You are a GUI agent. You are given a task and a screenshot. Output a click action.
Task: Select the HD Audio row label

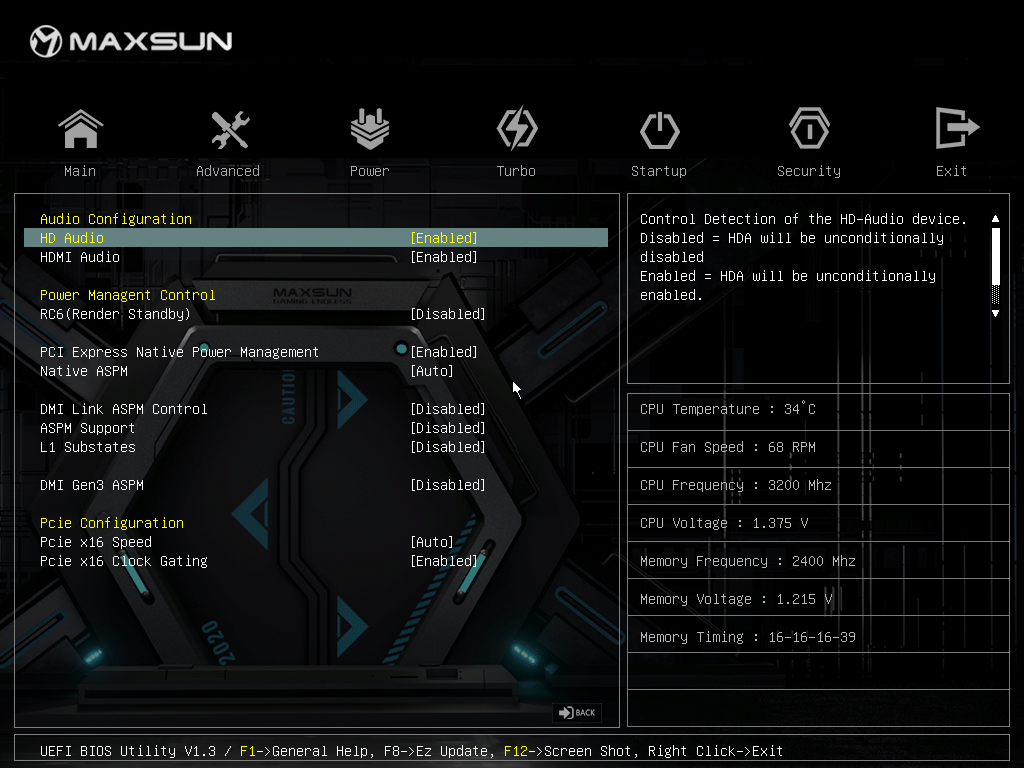point(72,238)
